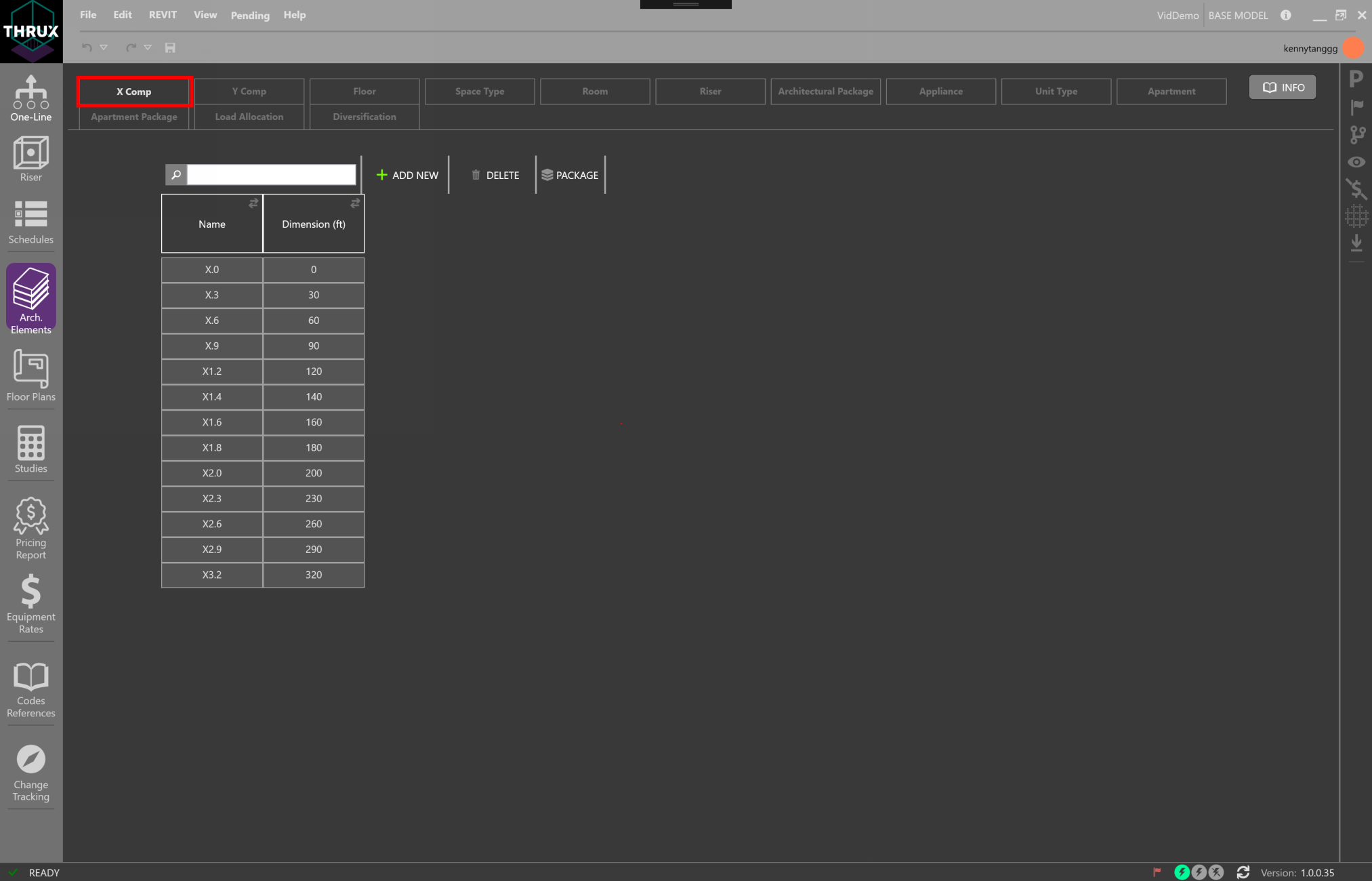
Task: Open the One-Line diagram view
Action: 30,98
